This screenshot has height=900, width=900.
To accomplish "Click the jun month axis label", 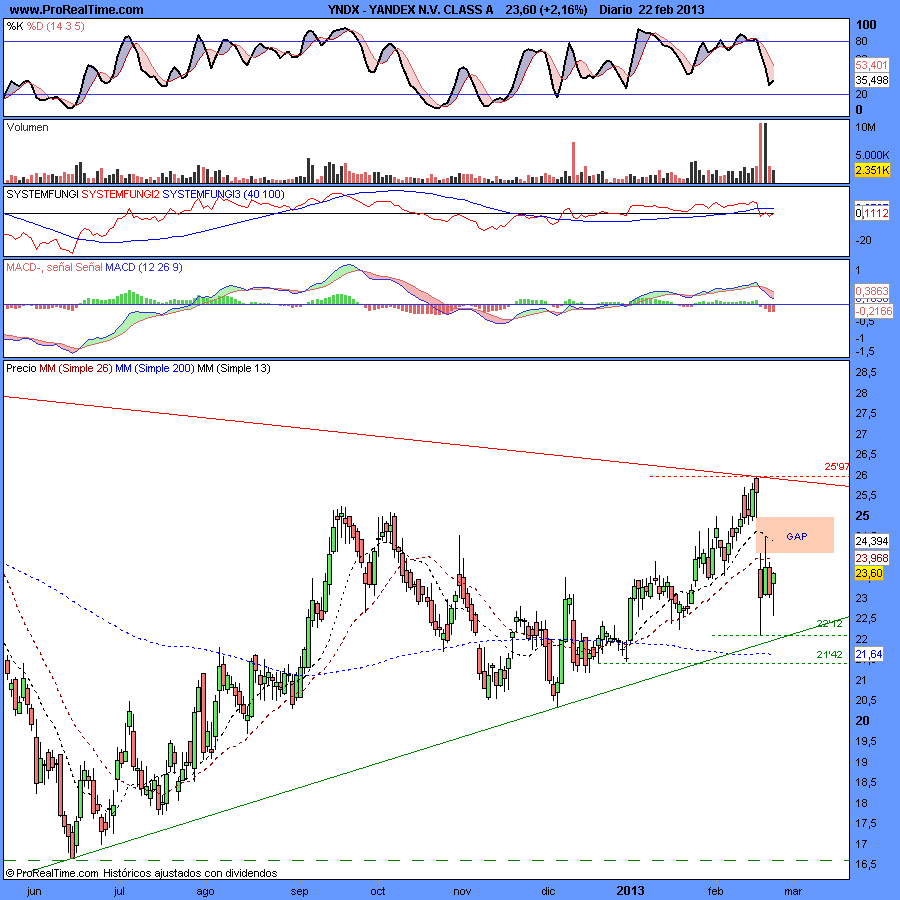I will 34,891.
